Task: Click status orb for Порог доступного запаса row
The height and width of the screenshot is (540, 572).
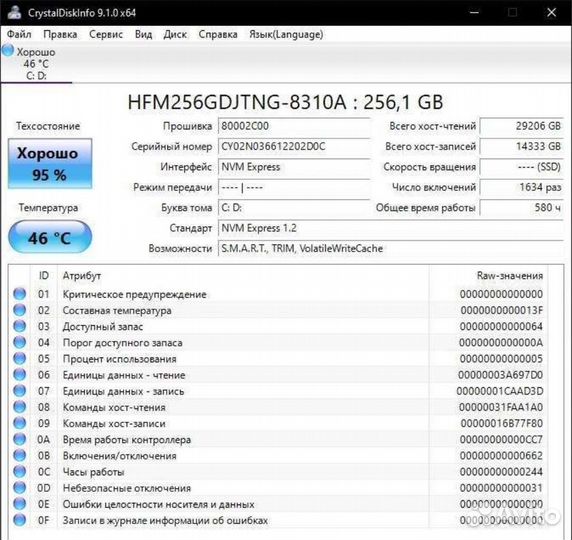Action: 20,342
